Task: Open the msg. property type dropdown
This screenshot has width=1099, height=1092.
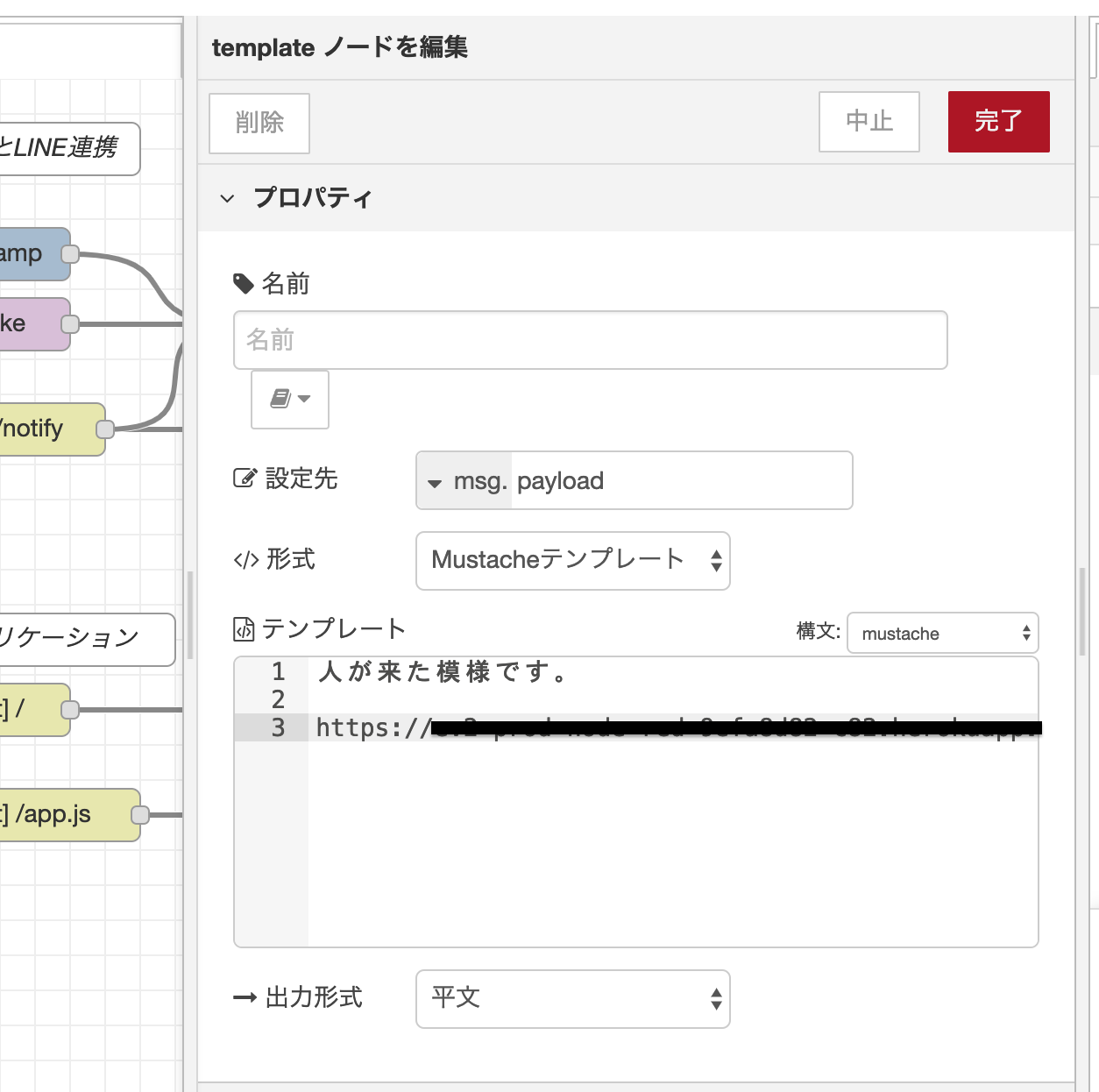Action: click(x=464, y=481)
